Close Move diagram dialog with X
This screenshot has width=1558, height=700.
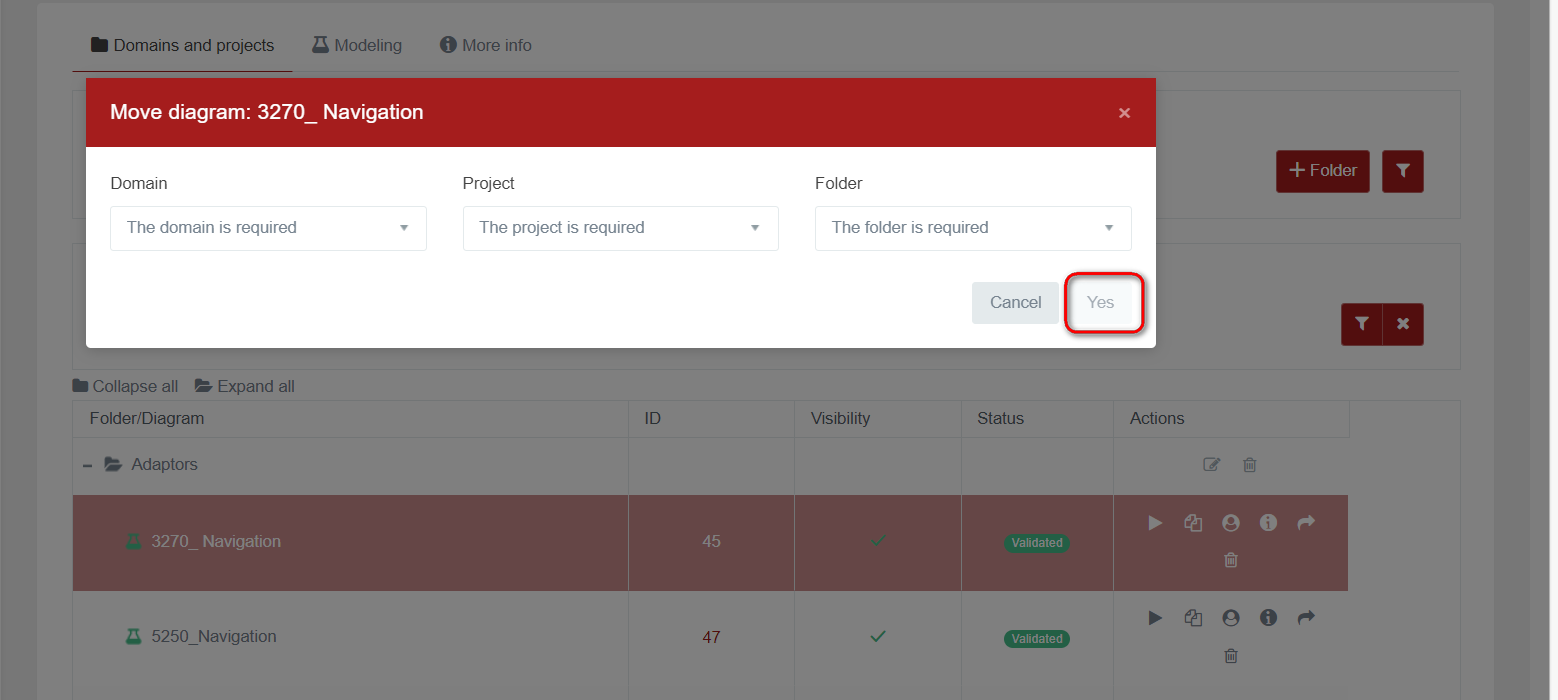point(1124,113)
